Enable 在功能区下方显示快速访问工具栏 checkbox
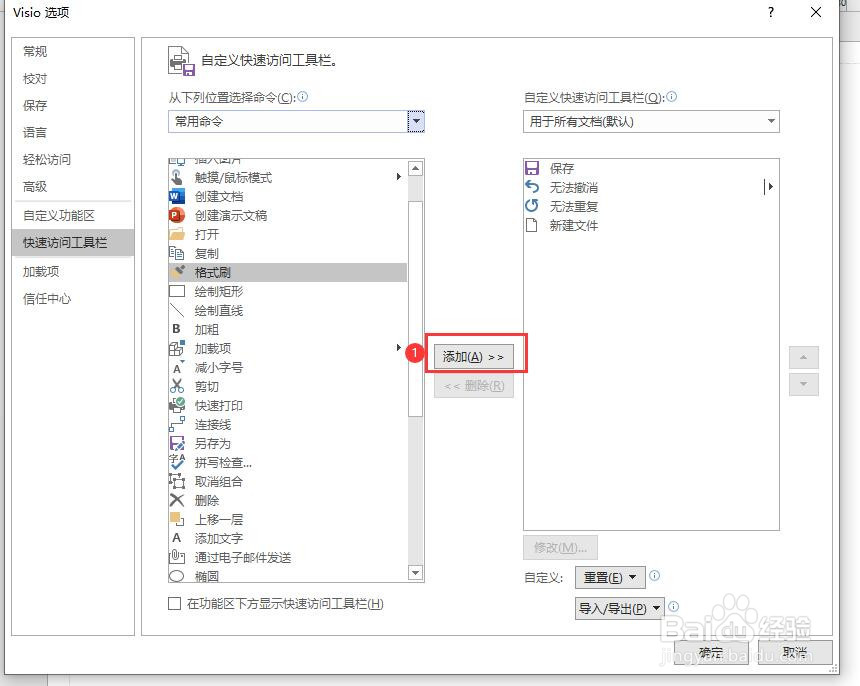The image size is (860, 686). tap(174, 604)
